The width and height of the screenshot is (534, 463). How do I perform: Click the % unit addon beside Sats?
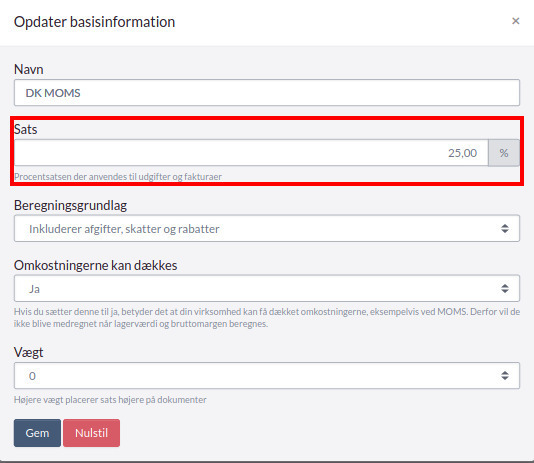(x=504, y=153)
